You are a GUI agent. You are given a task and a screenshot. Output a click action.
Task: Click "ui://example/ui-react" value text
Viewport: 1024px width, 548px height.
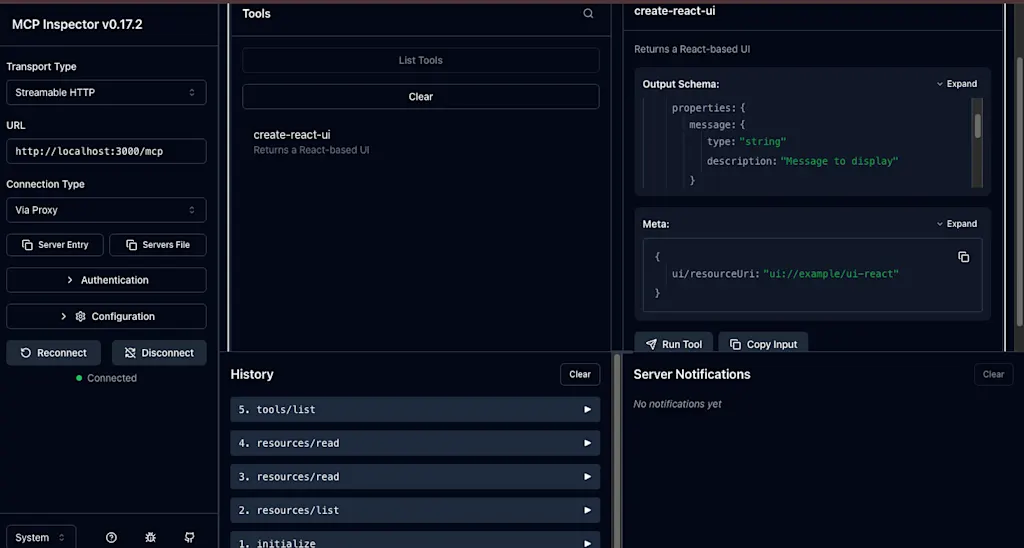(x=831, y=274)
